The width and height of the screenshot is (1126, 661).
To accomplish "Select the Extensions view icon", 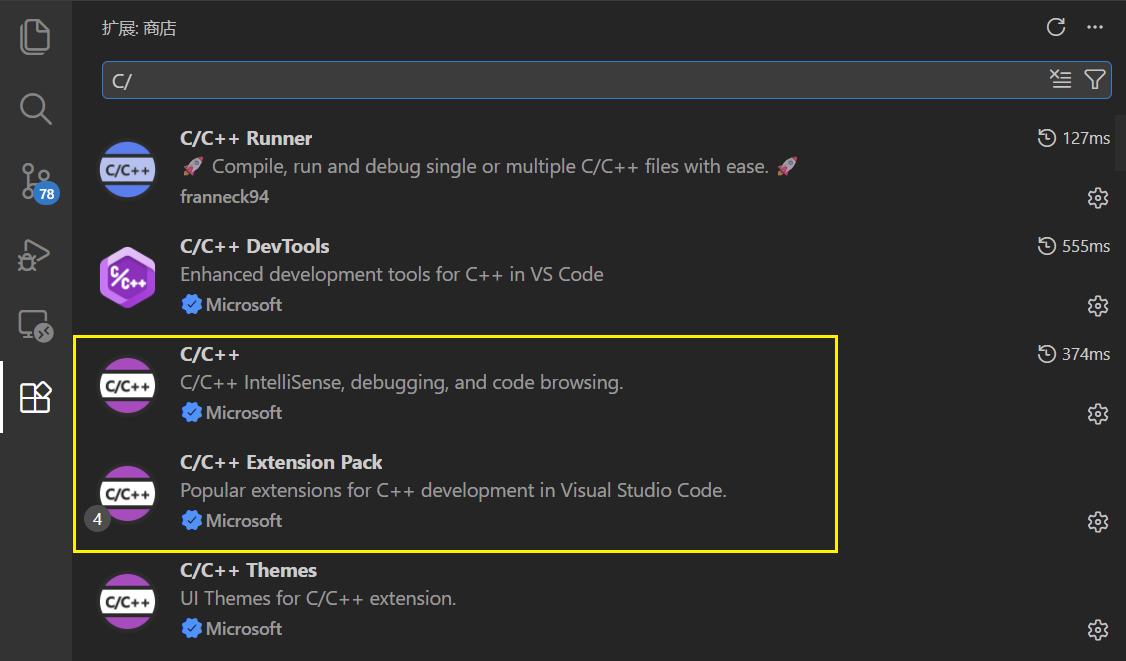I will point(35,397).
